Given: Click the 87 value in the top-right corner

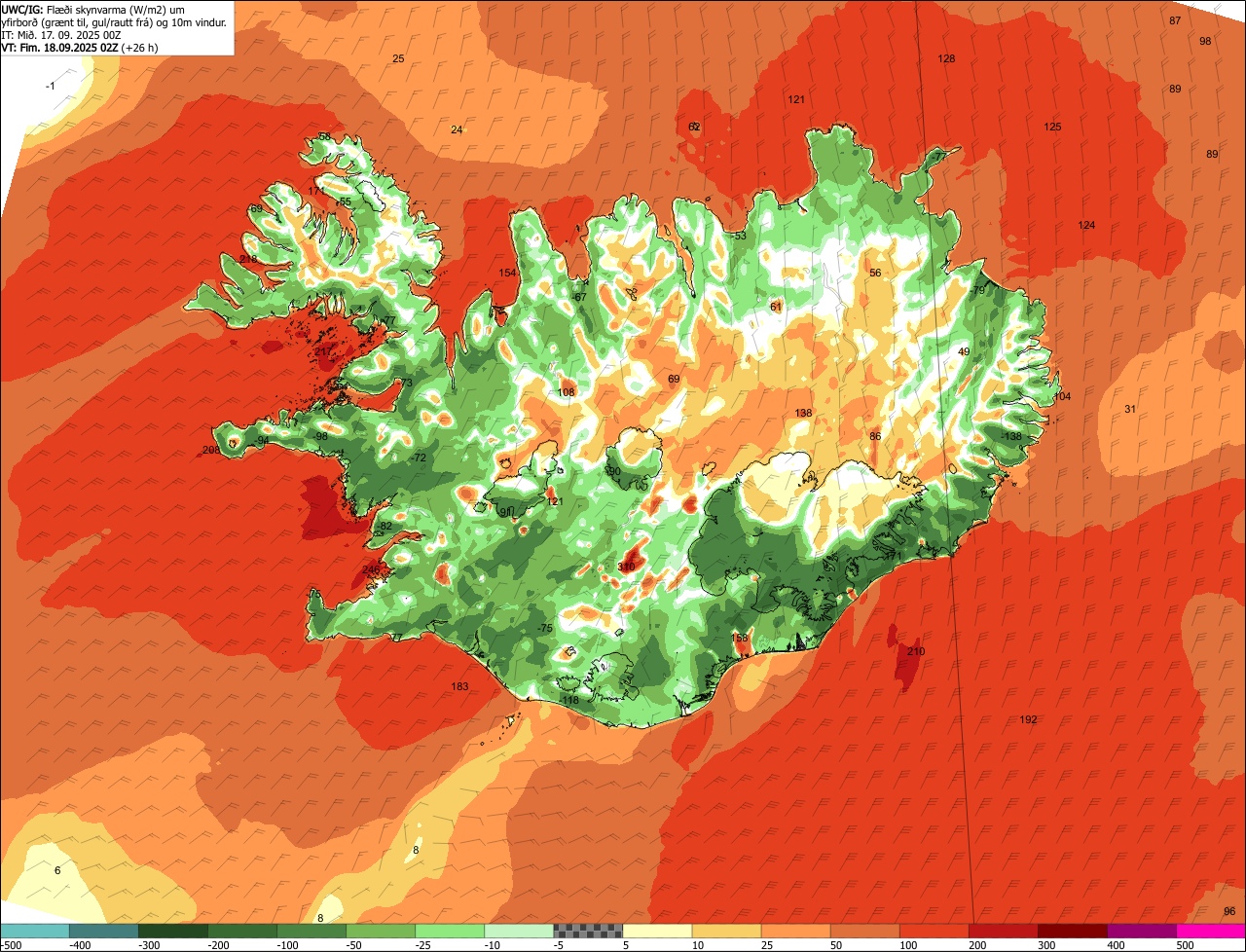Looking at the screenshot, I should point(1175,20).
